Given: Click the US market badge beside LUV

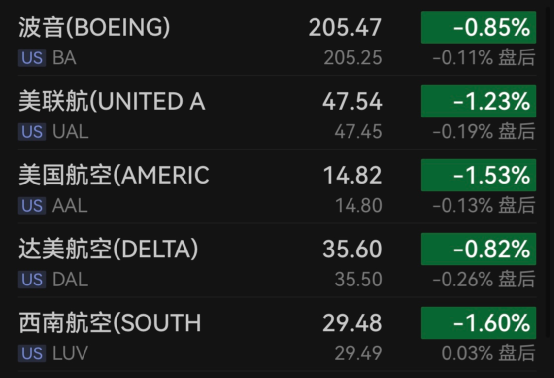Looking at the screenshot, I should coord(32,353).
